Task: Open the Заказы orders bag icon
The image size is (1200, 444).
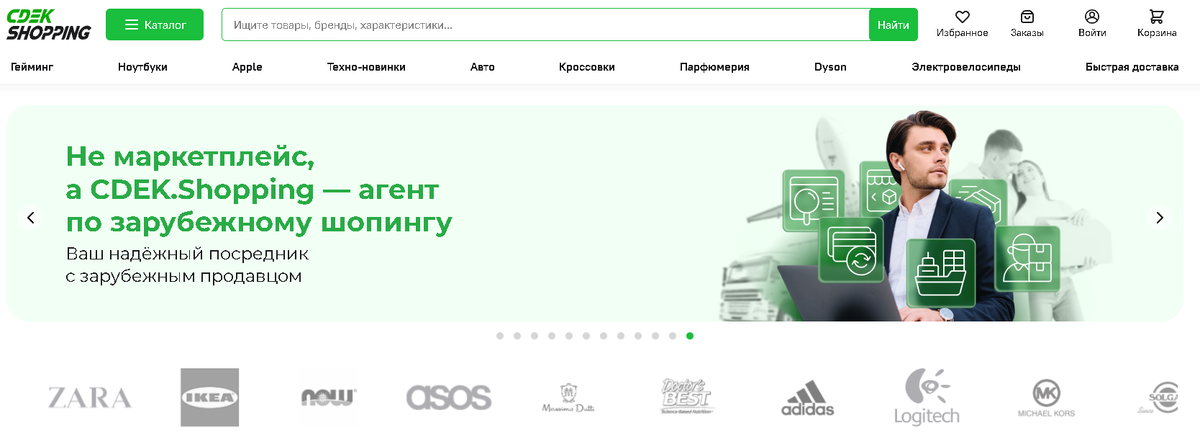Action: (1027, 17)
